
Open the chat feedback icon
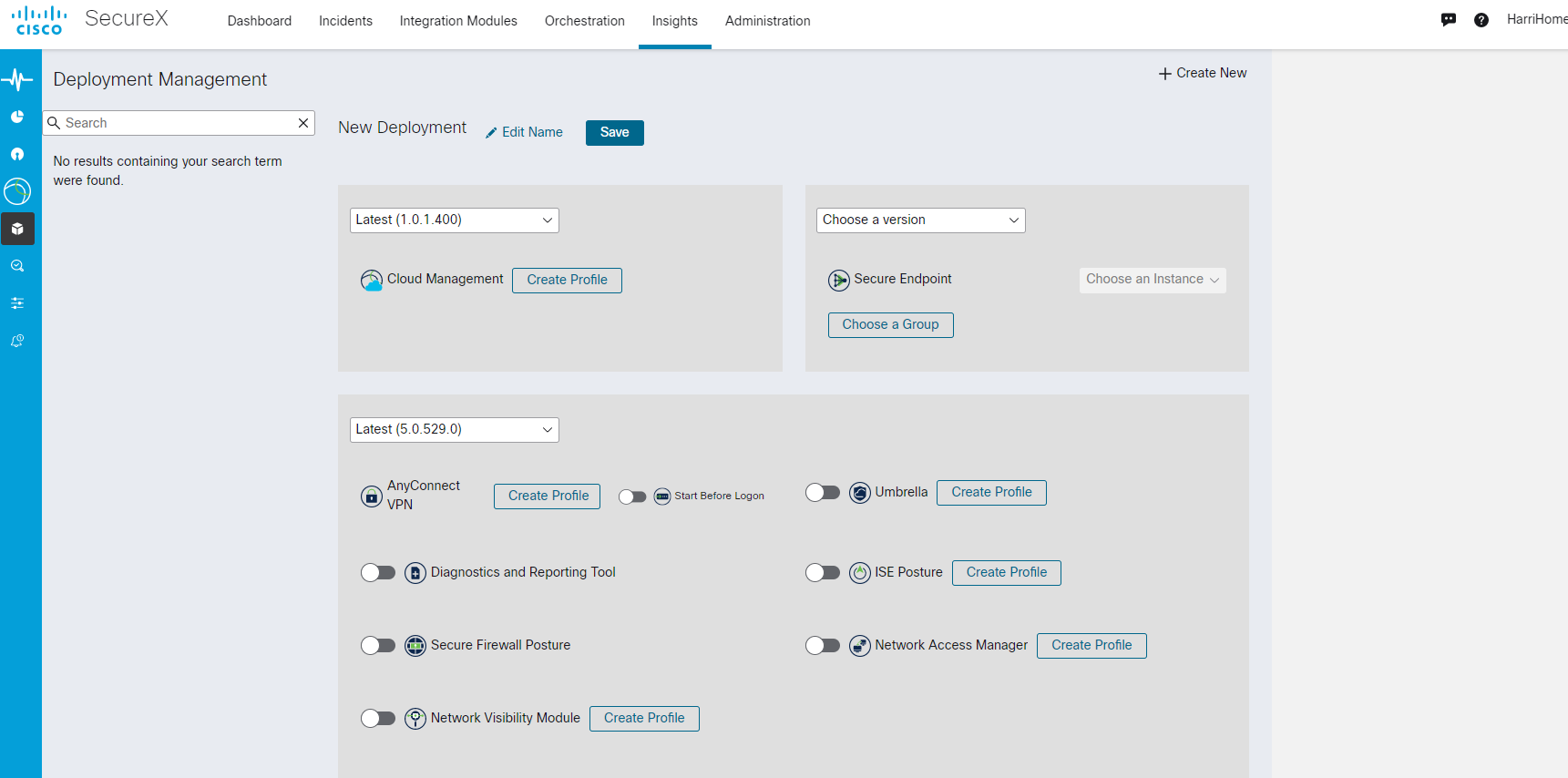click(1449, 20)
